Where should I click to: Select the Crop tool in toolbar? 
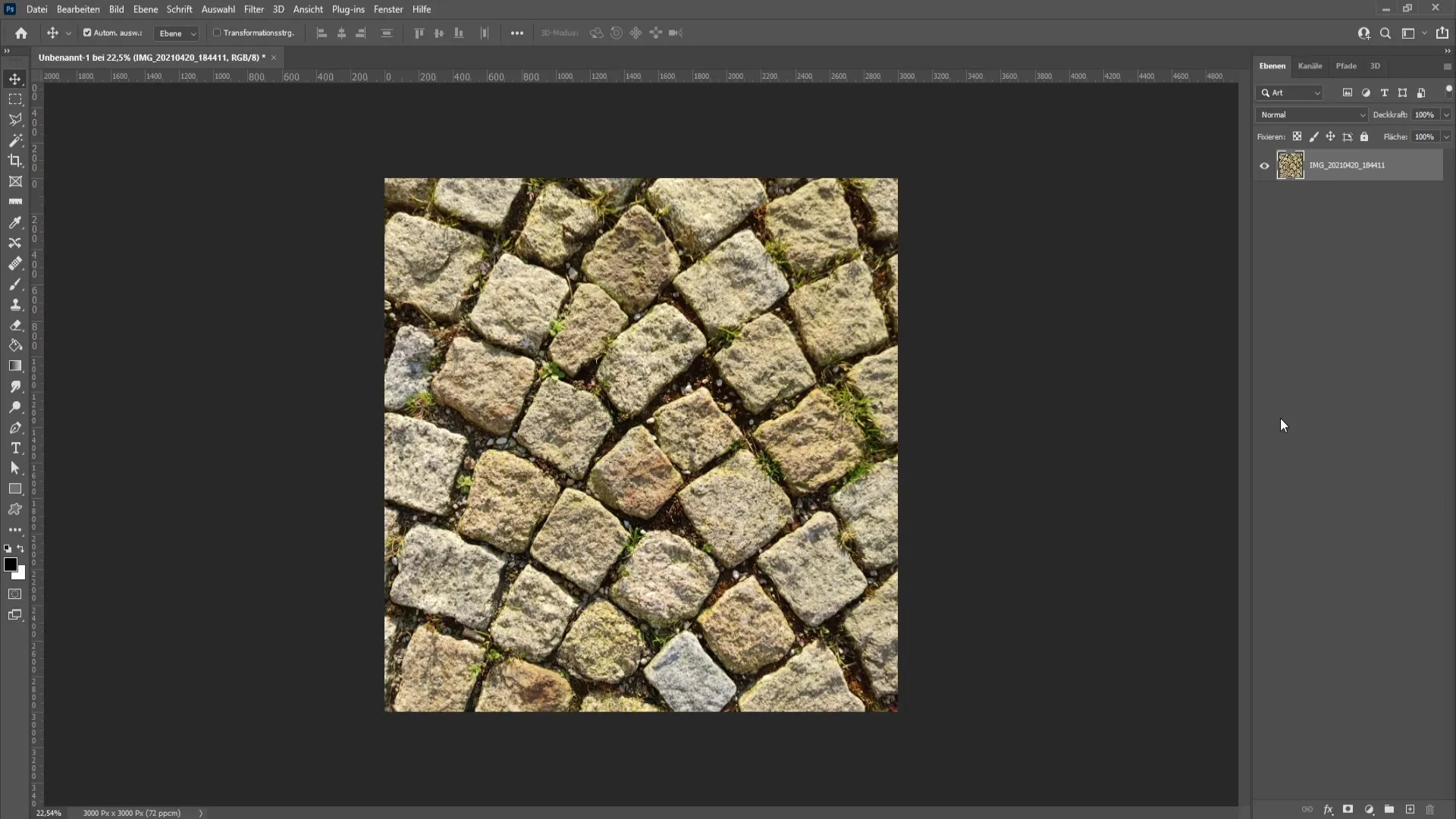(x=15, y=161)
